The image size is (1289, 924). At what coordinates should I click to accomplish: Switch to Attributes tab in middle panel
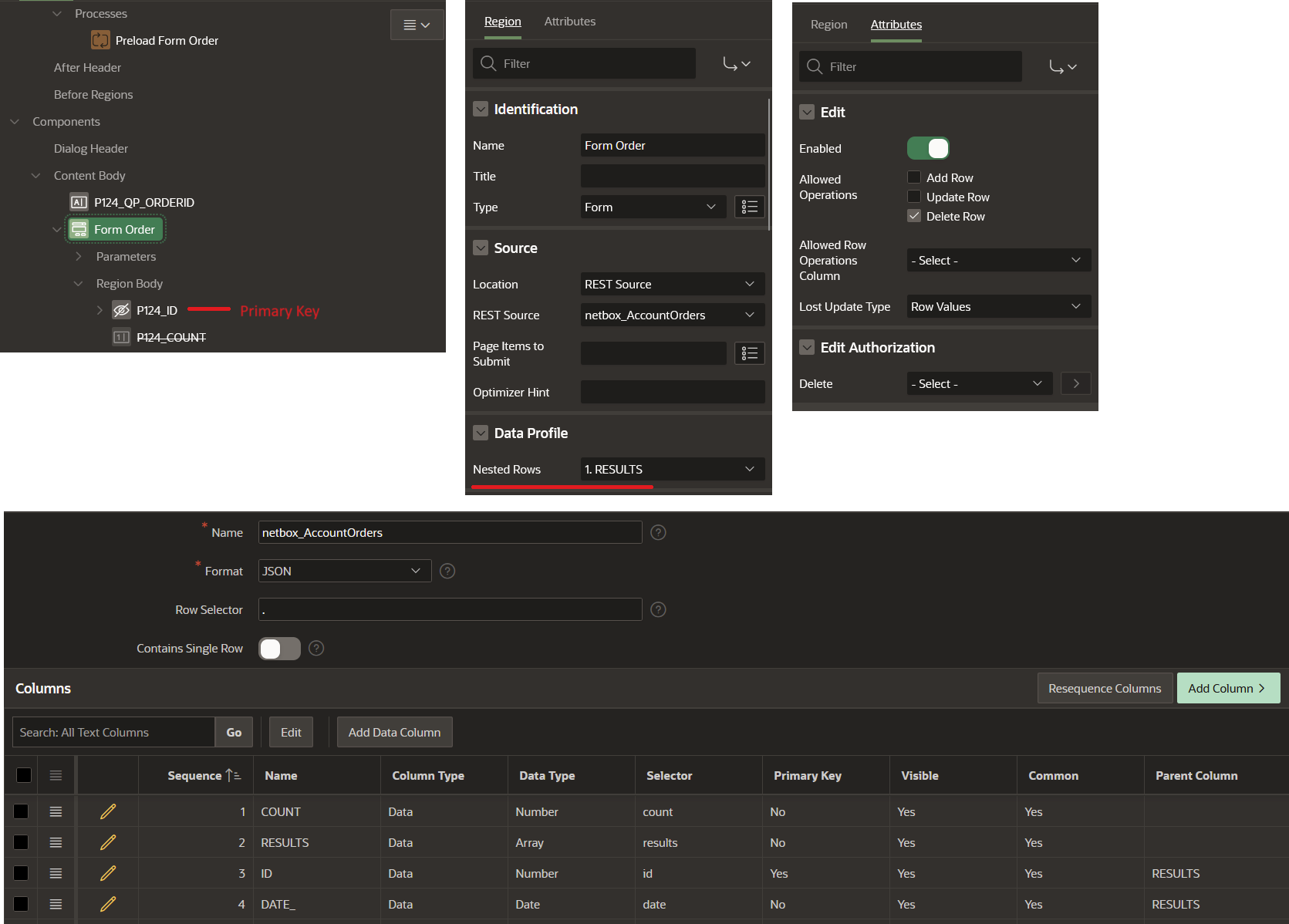(569, 22)
